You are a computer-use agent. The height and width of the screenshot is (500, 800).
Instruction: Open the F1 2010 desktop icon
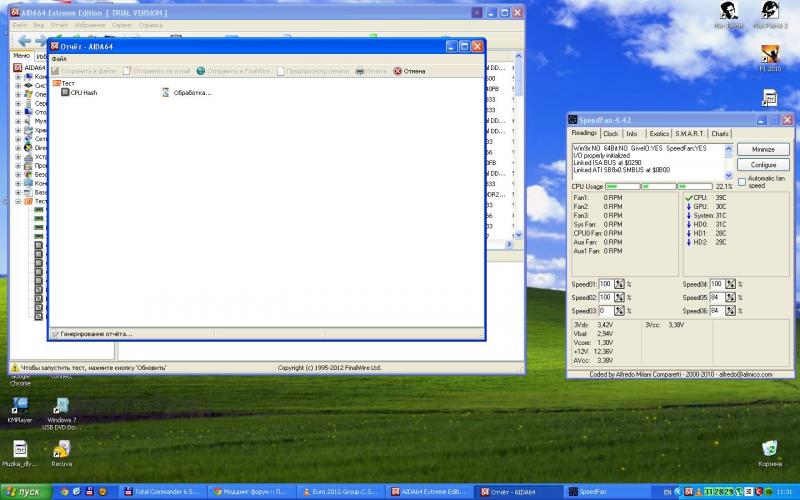click(770, 58)
